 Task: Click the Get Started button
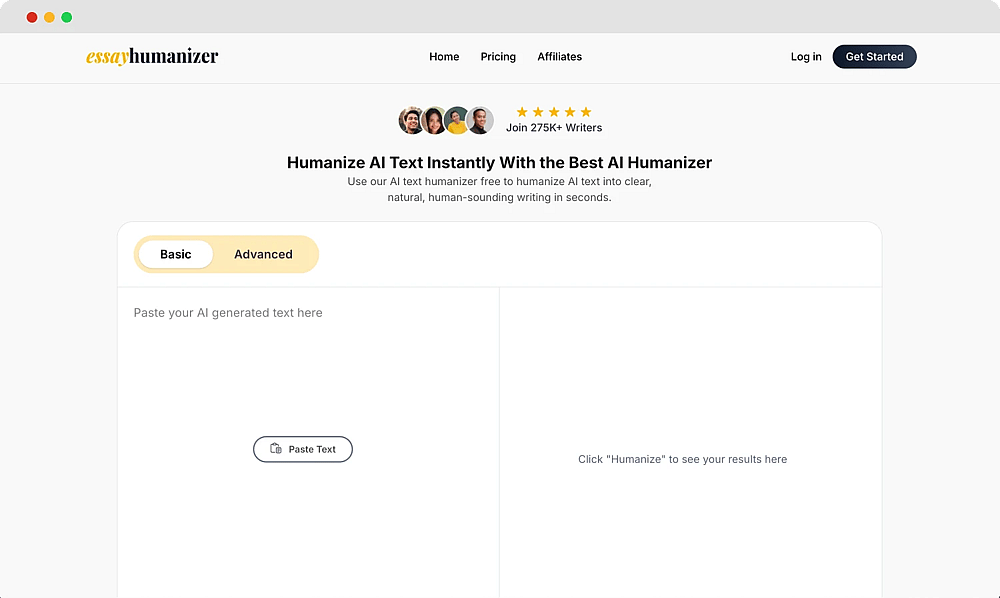pyautogui.click(x=874, y=57)
